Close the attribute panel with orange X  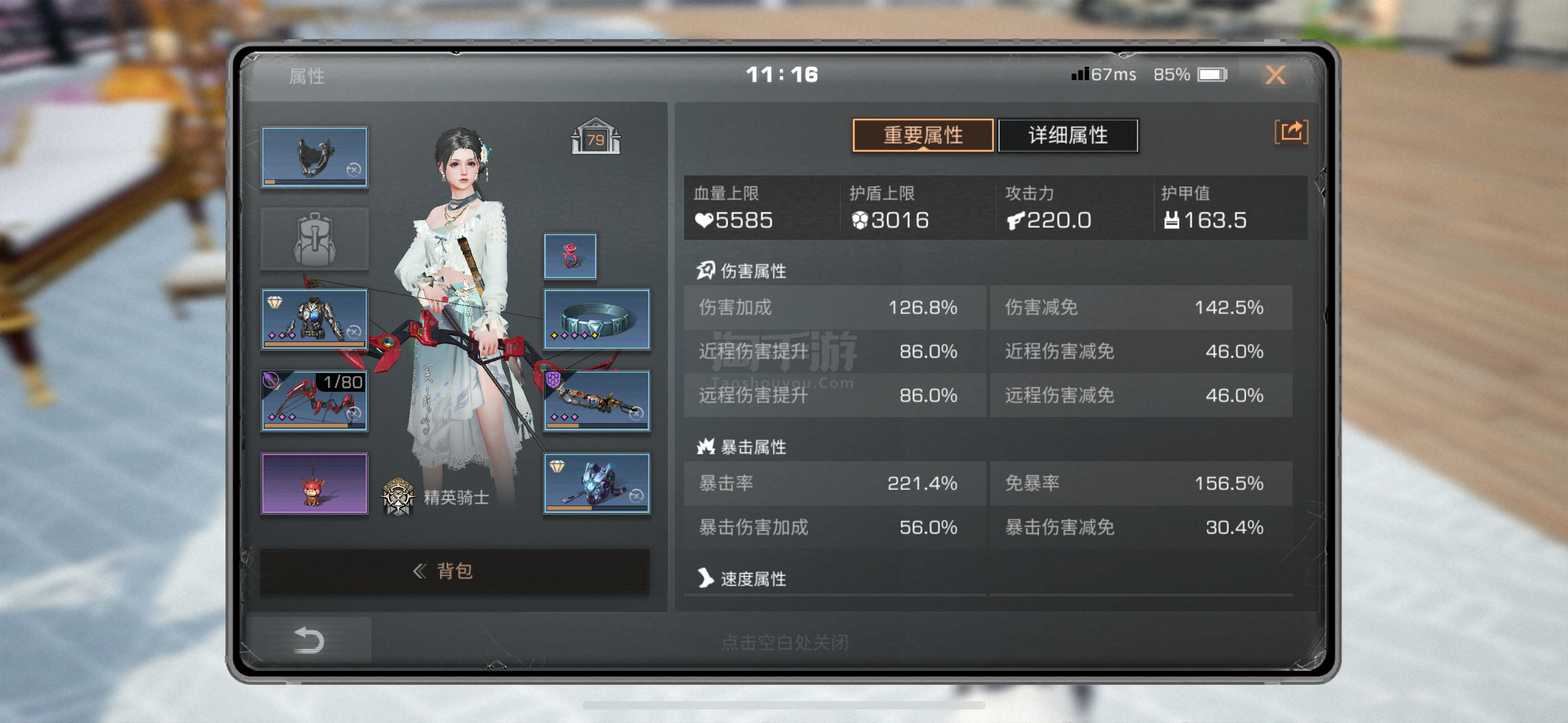click(1275, 75)
